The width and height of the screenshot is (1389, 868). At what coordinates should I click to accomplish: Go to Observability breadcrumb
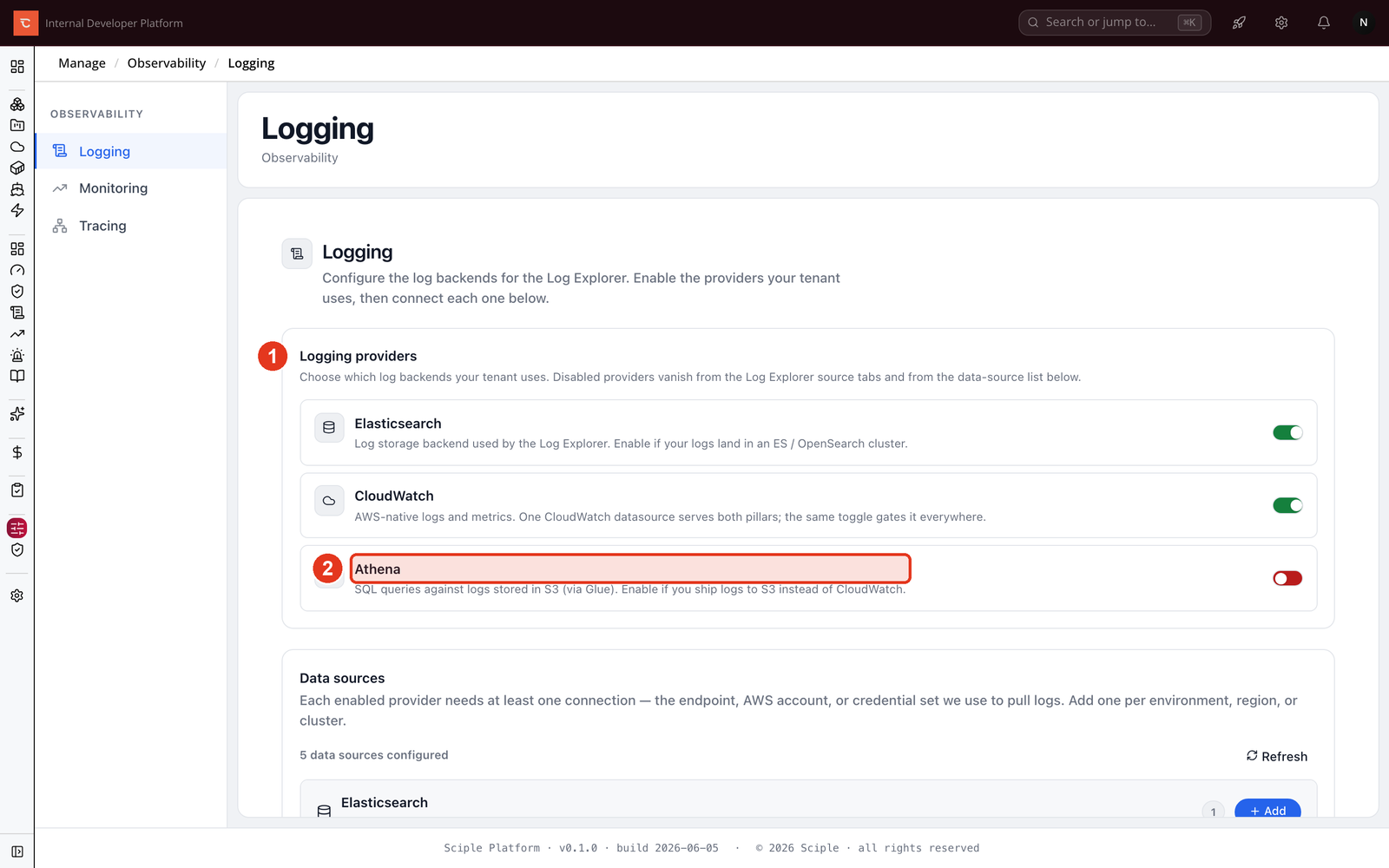click(x=167, y=63)
